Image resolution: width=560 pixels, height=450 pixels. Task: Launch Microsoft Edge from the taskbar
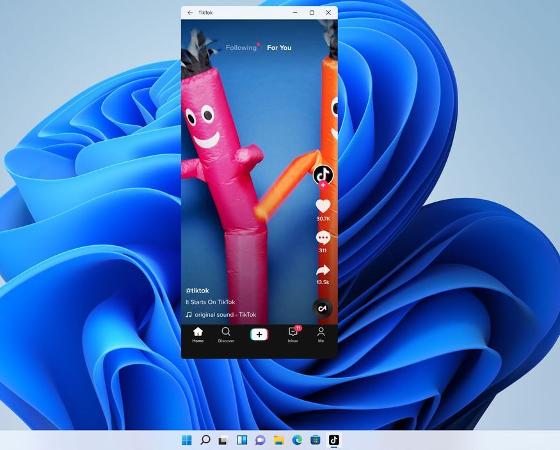point(297,440)
